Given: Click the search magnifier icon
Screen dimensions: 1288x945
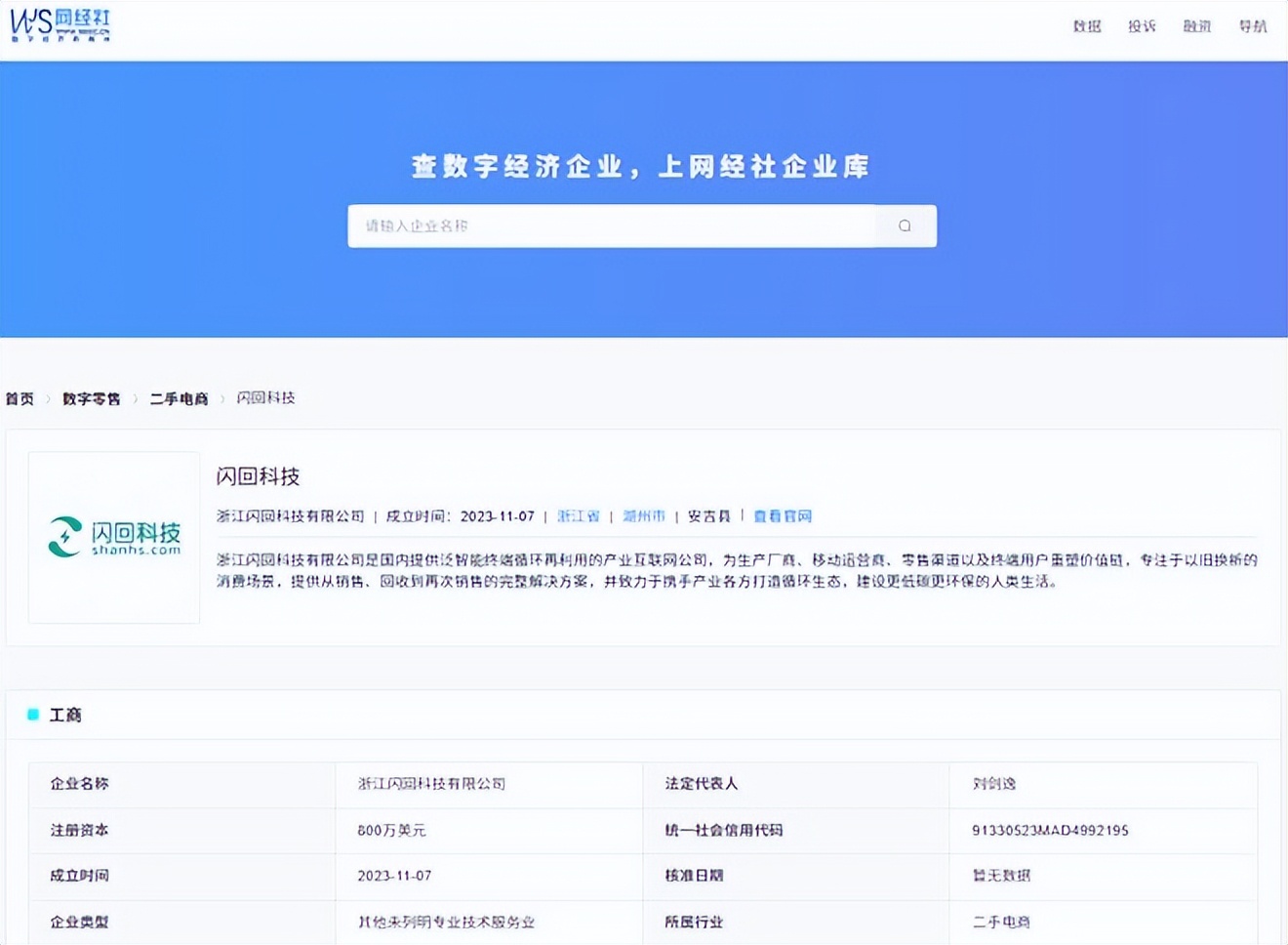Looking at the screenshot, I should [x=905, y=226].
